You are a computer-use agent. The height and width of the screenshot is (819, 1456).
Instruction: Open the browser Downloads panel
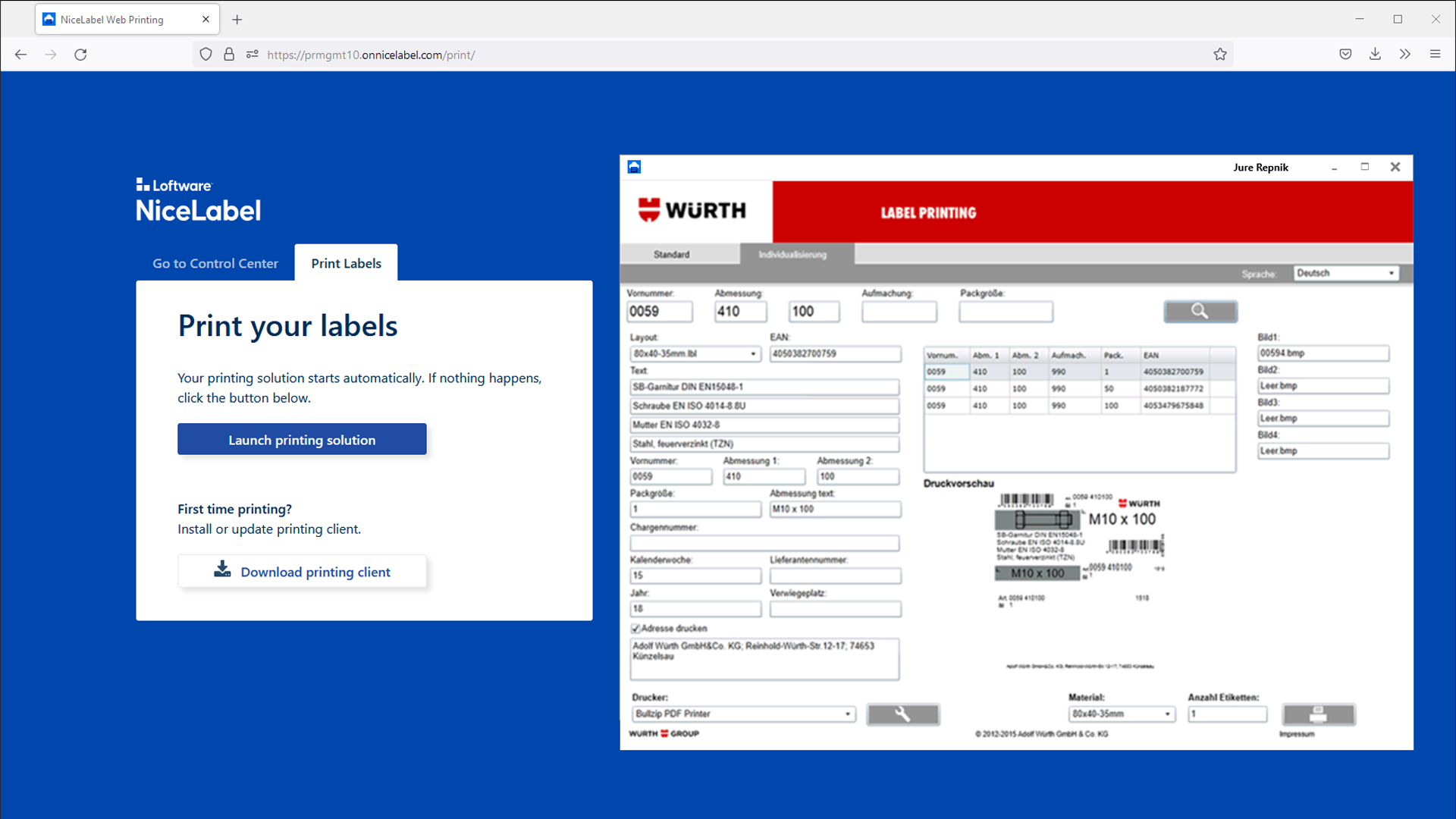coord(1375,54)
